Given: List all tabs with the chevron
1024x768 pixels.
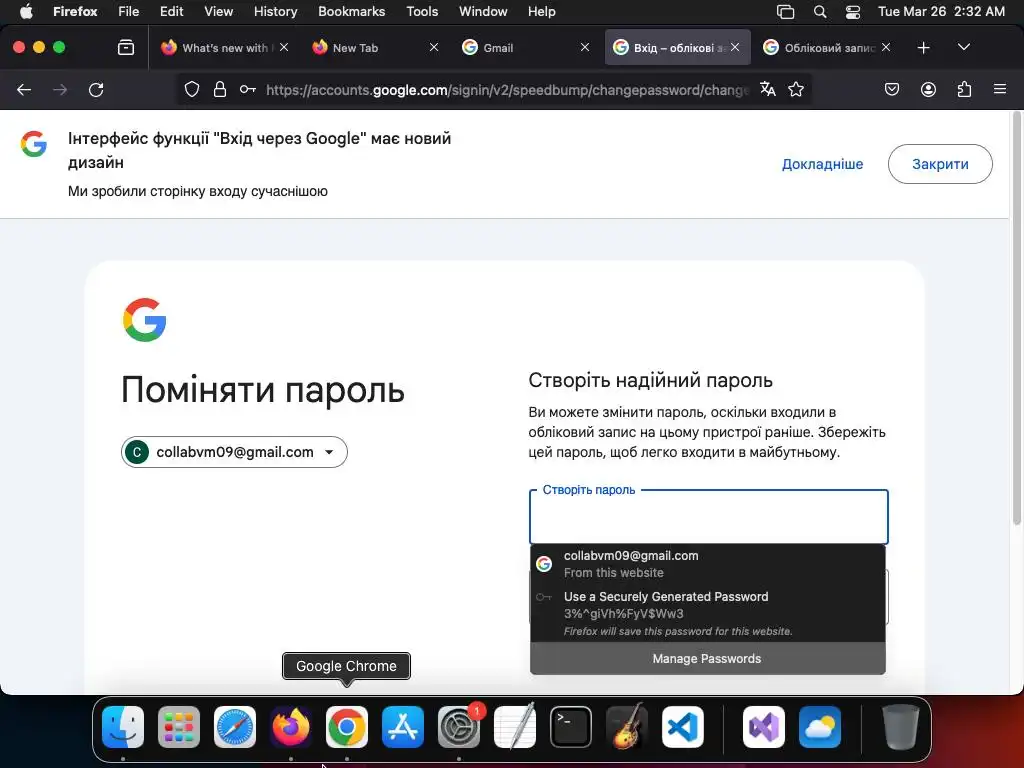Looking at the screenshot, I should (963, 47).
